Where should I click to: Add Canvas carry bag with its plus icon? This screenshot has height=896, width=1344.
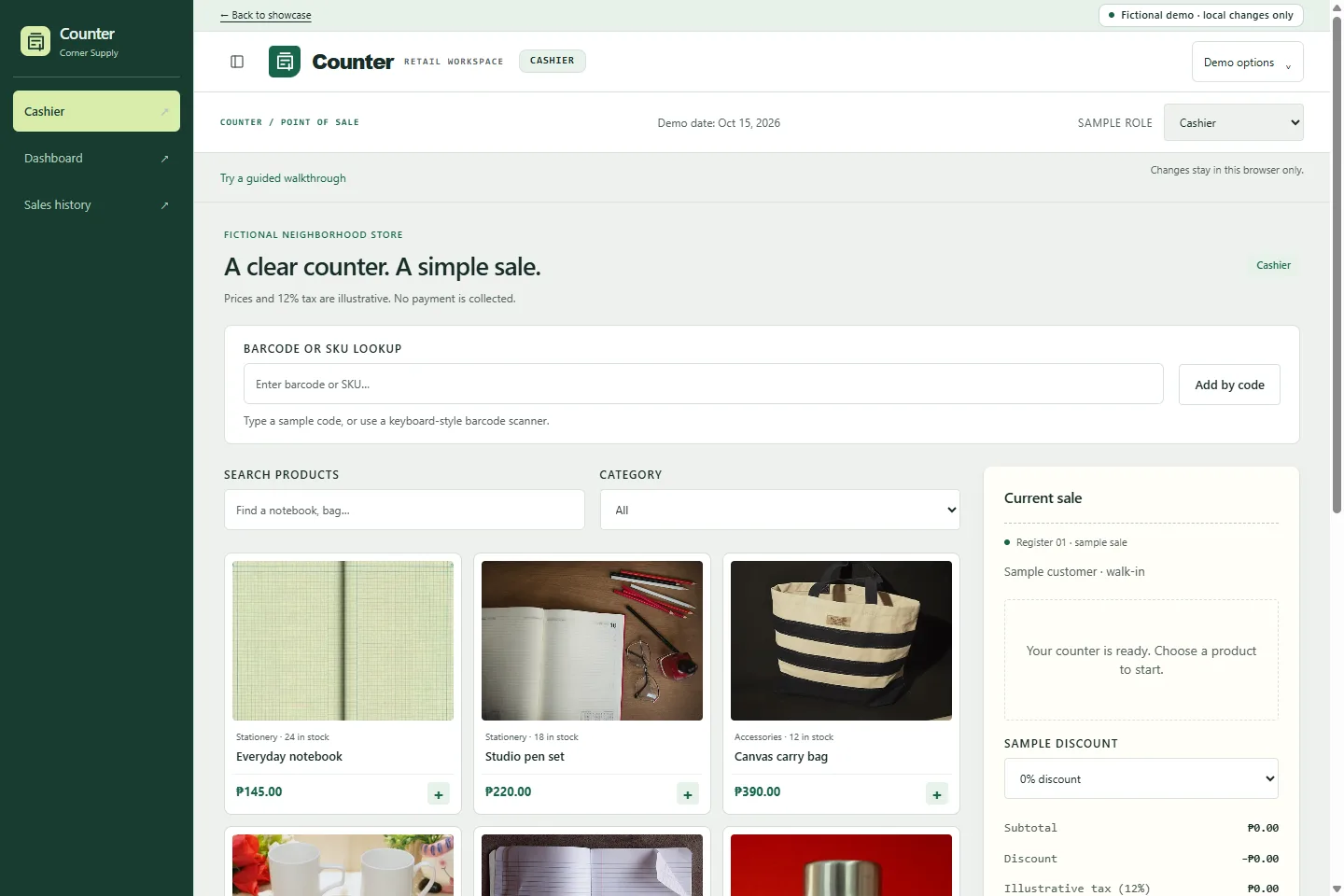(937, 794)
